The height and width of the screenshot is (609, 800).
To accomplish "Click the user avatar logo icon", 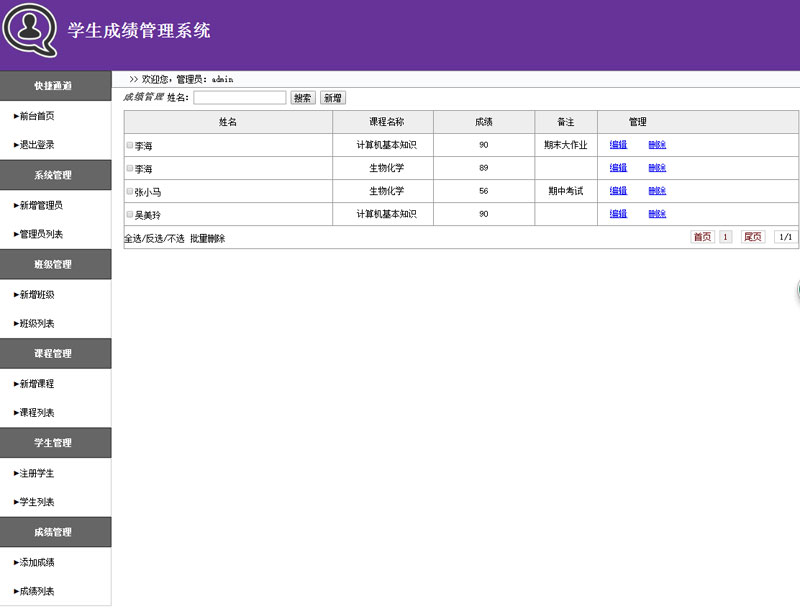I will (30, 31).
